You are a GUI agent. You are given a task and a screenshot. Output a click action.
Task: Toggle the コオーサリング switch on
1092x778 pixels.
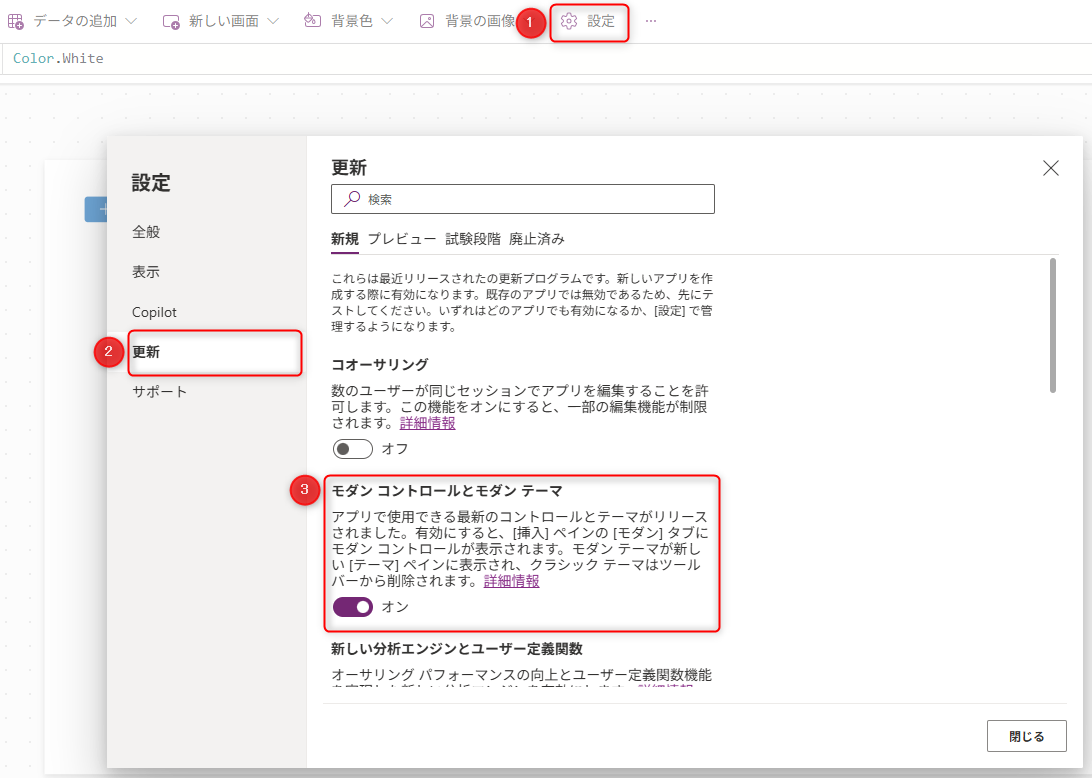click(352, 449)
